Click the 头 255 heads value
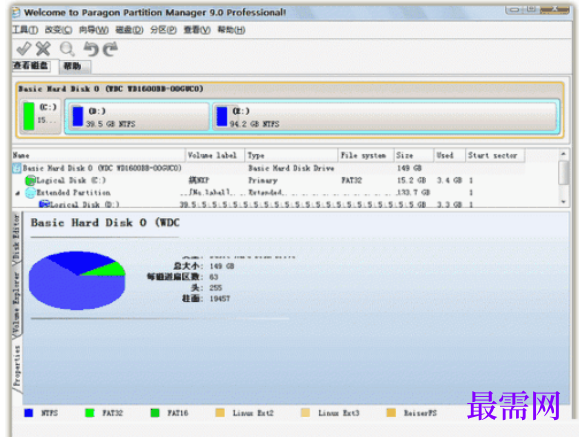Image resolution: width=579 pixels, height=437 pixels. [x=216, y=288]
